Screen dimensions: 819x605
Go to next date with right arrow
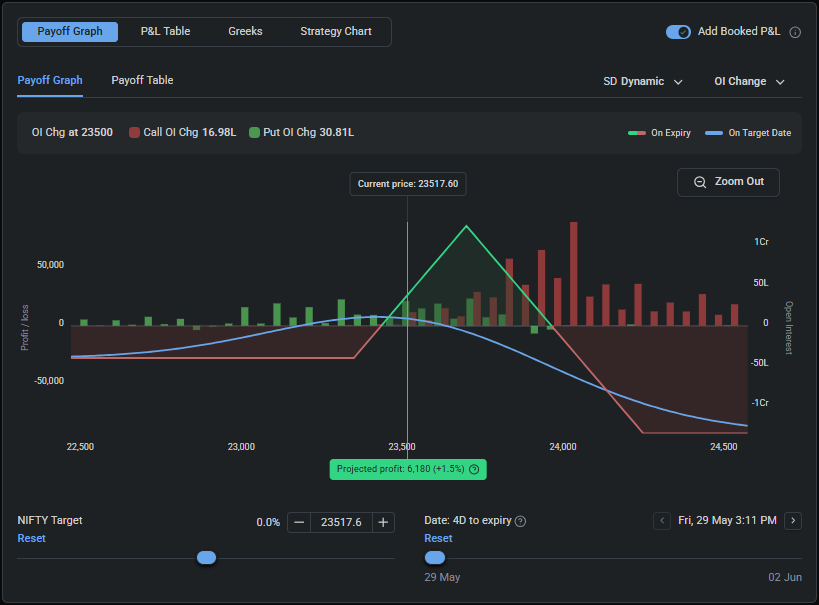[793, 521]
